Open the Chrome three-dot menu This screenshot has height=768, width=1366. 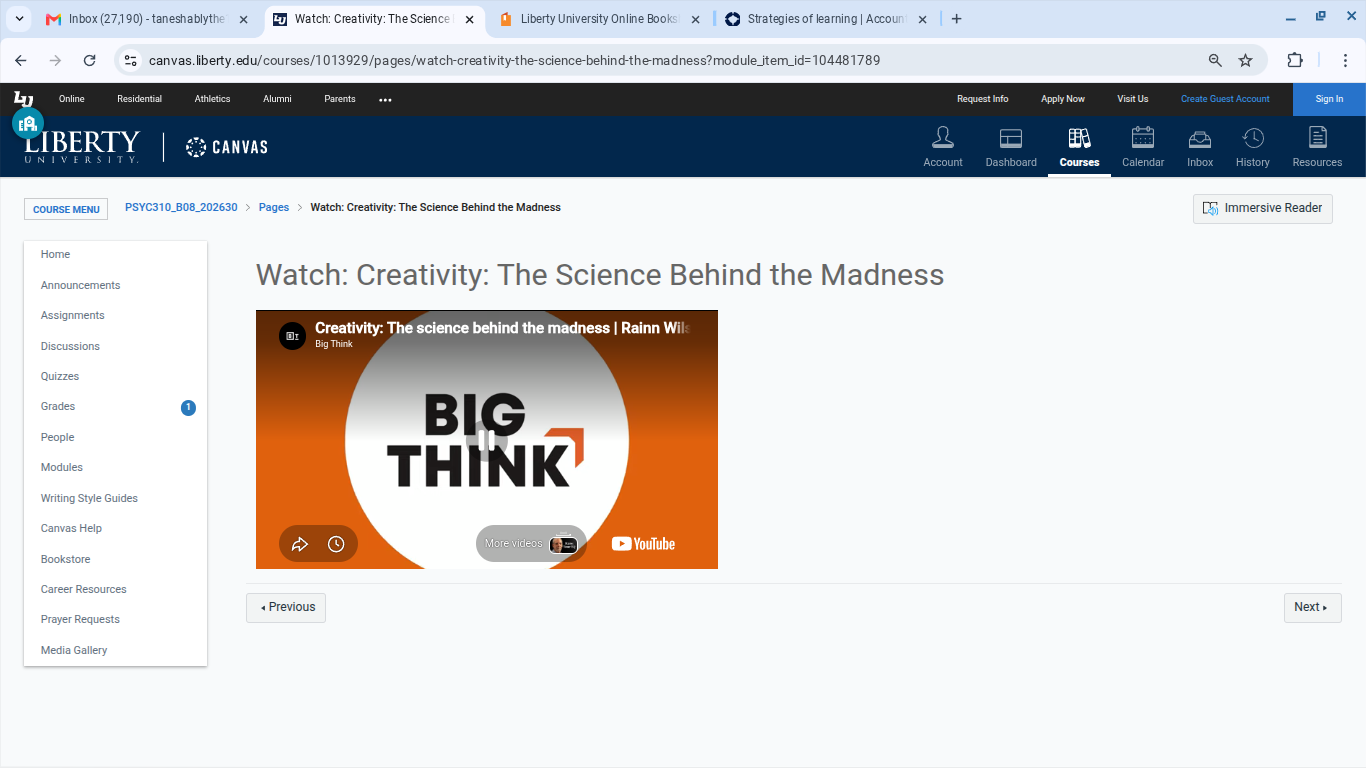click(1345, 60)
